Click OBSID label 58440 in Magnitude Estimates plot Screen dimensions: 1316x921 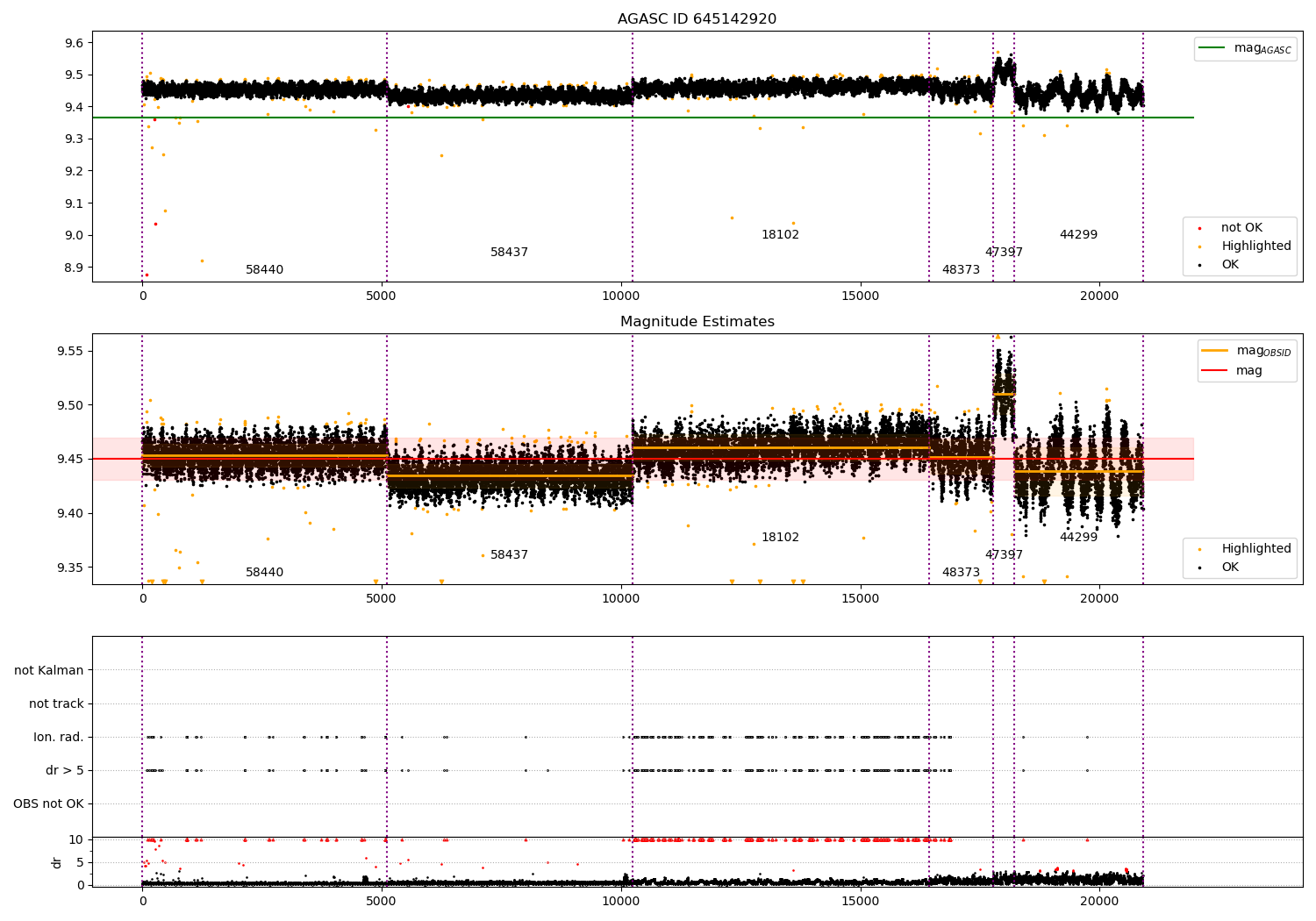(x=264, y=573)
